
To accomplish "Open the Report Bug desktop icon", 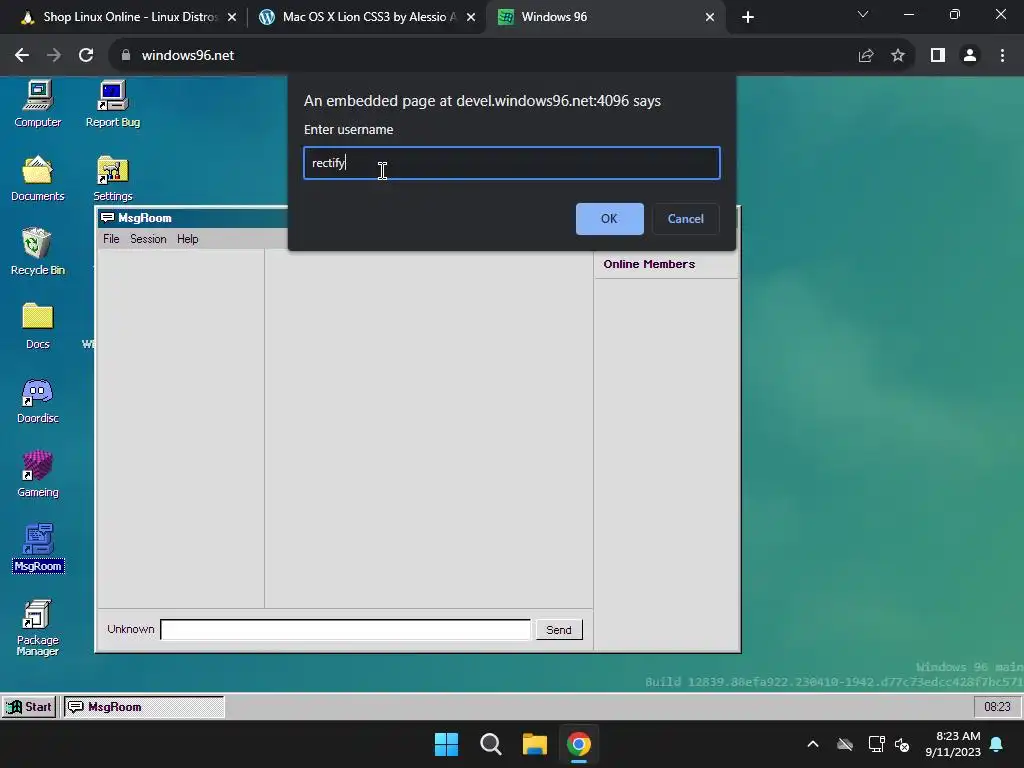I will 112,104.
